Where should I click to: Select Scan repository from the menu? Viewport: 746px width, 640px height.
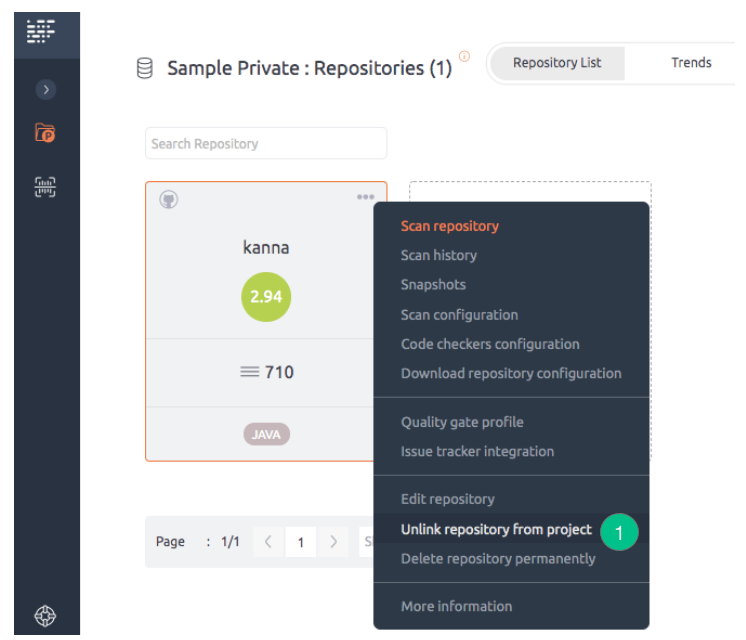pyautogui.click(x=450, y=226)
